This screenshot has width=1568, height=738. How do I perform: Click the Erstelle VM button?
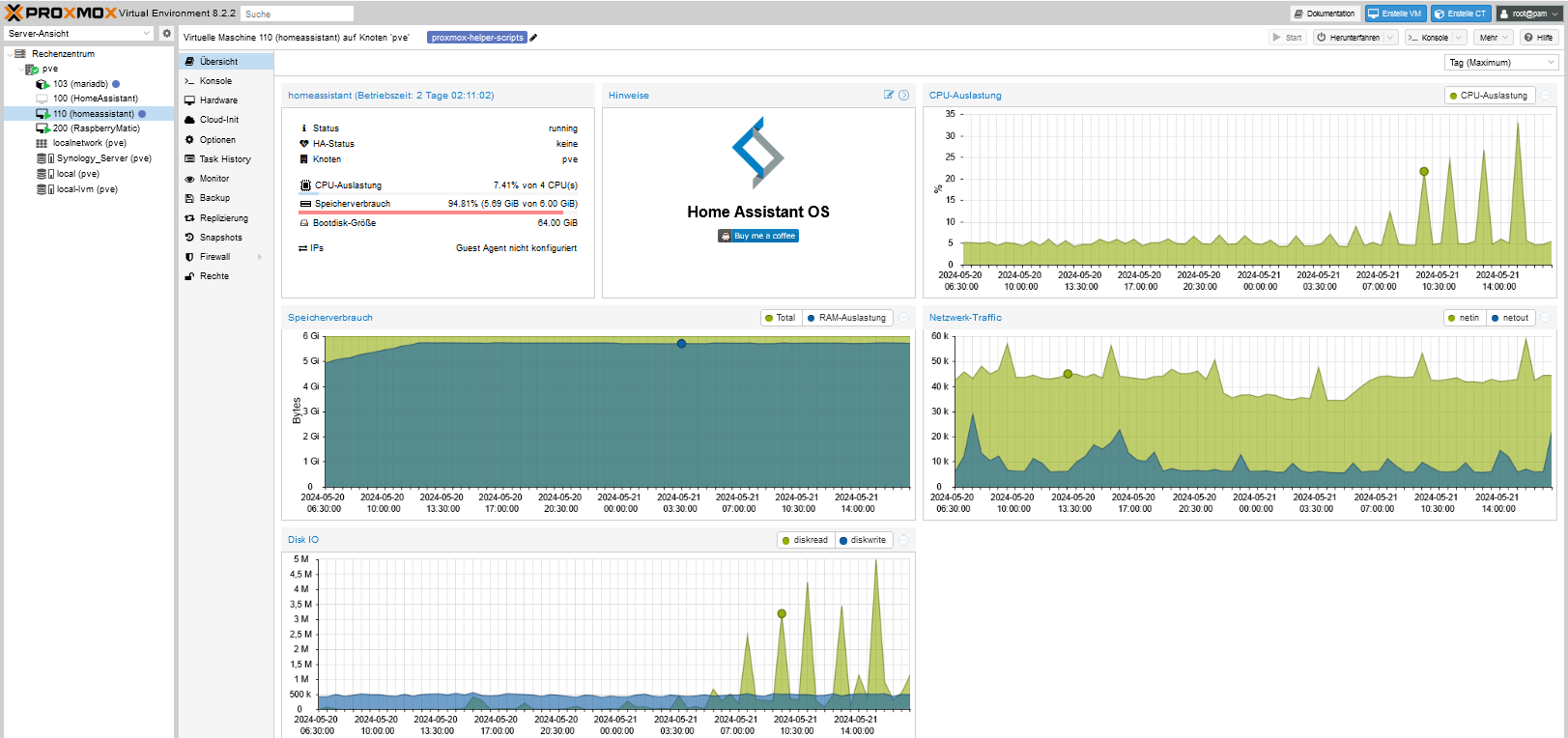point(1394,14)
